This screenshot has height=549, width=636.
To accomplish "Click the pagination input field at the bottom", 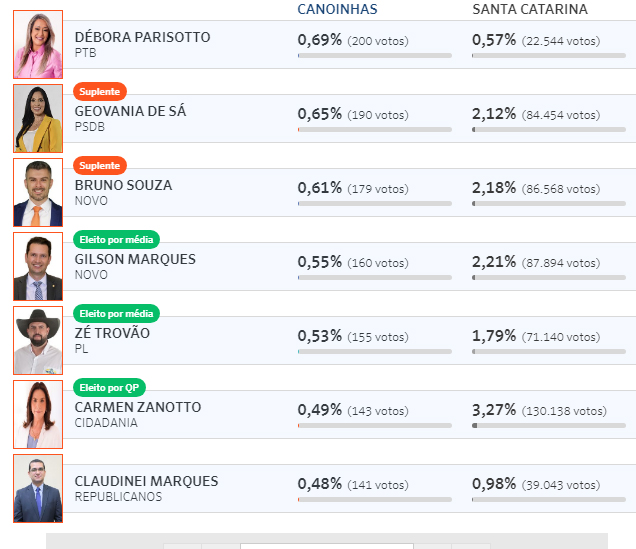I will point(327,546).
